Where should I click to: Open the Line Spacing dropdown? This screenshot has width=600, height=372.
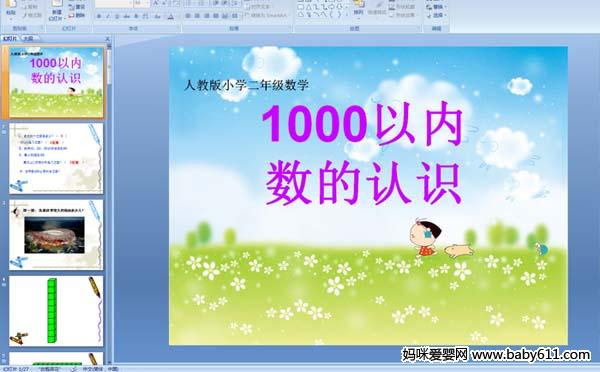(236, 3)
